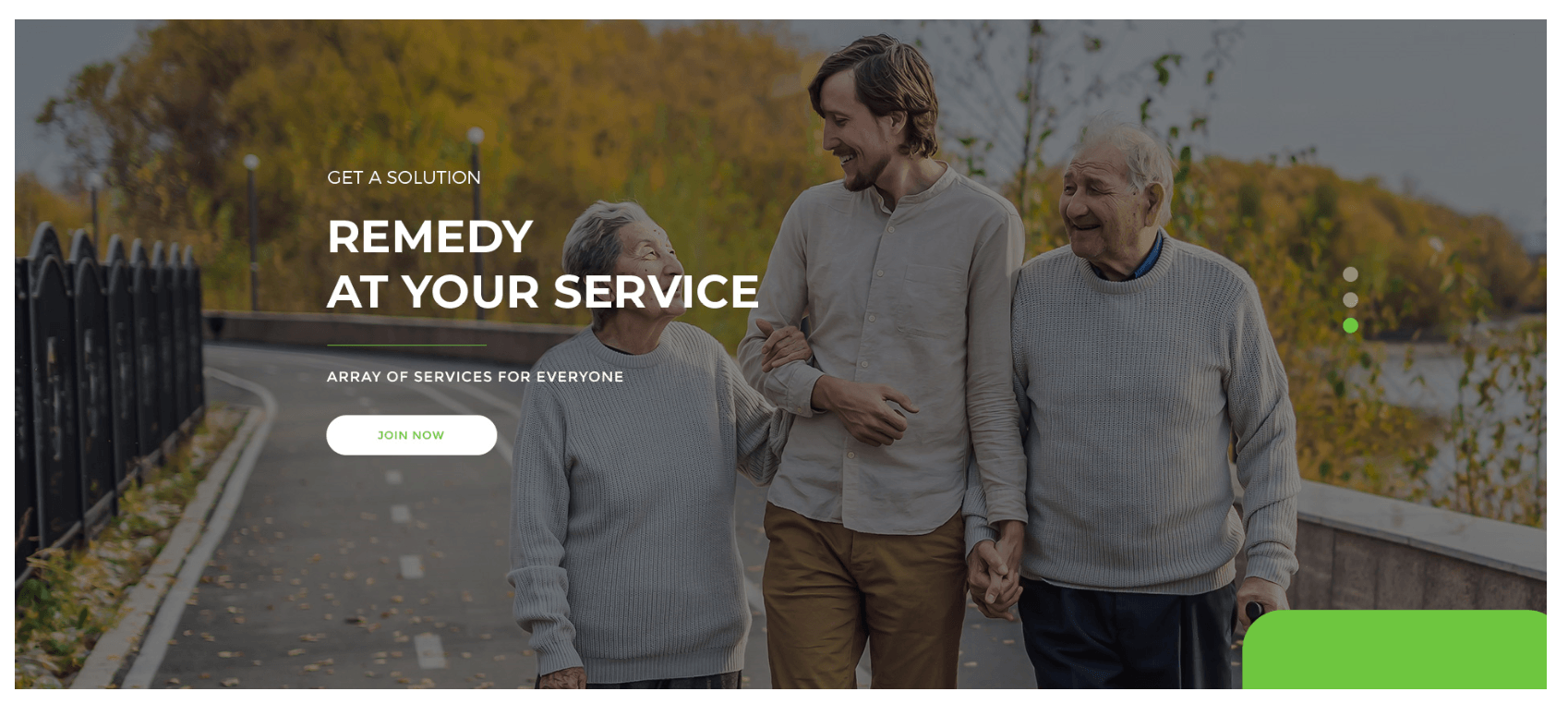Viewport: 1568px width, 716px height.
Task: Click the word REMEDY in the heading
Action: [429, 237]
